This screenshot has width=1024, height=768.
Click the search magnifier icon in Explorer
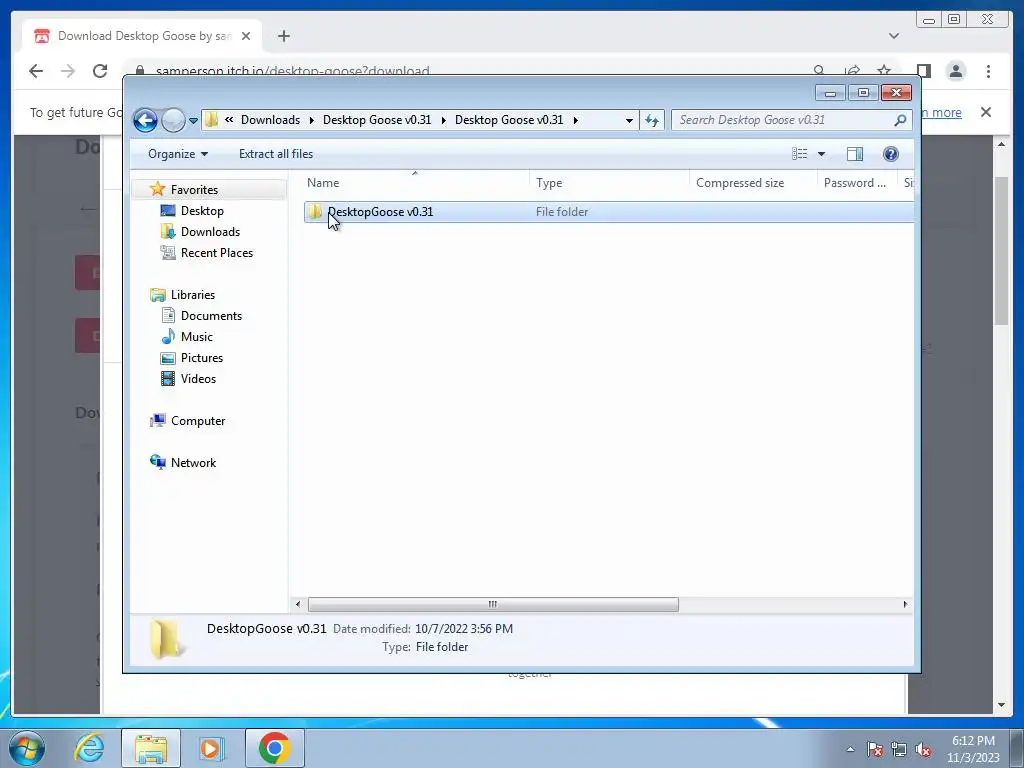[x=901, y=120]
